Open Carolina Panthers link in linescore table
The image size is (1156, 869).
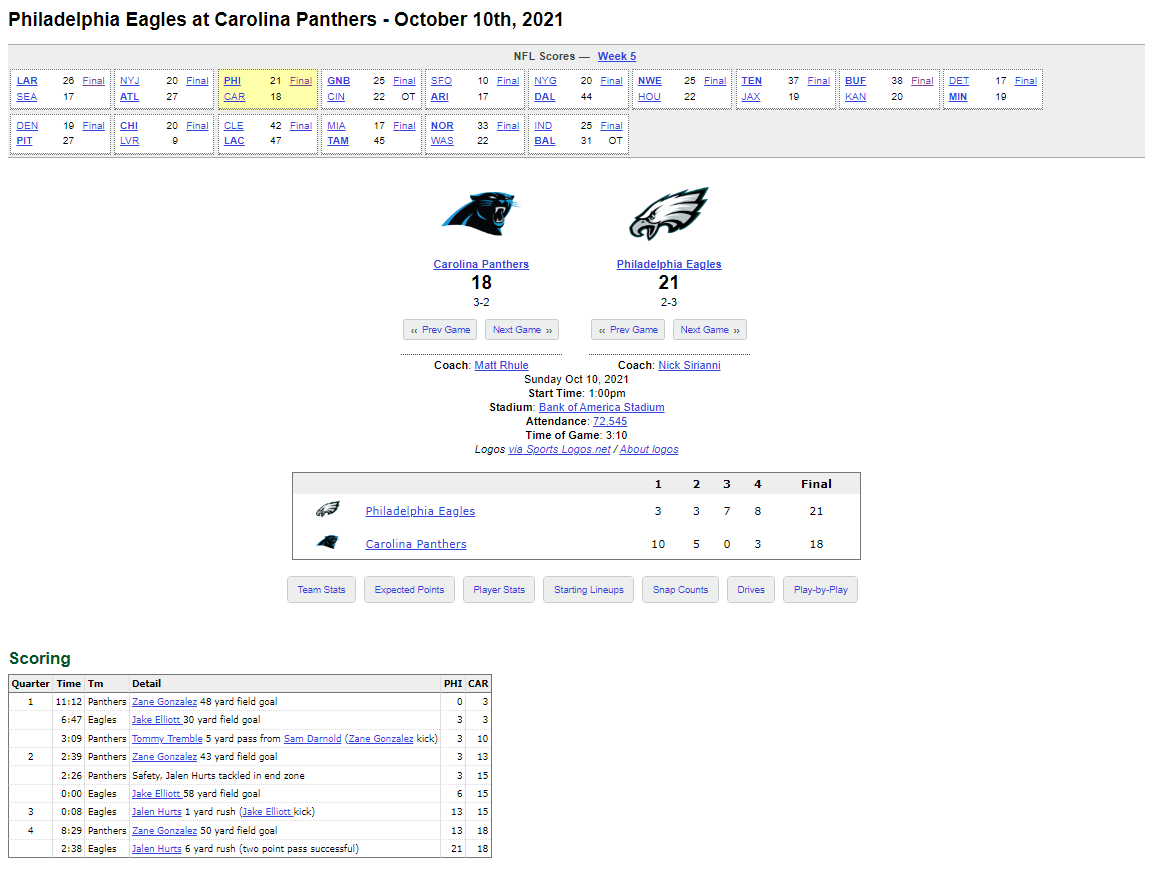[x=416, y=544]
